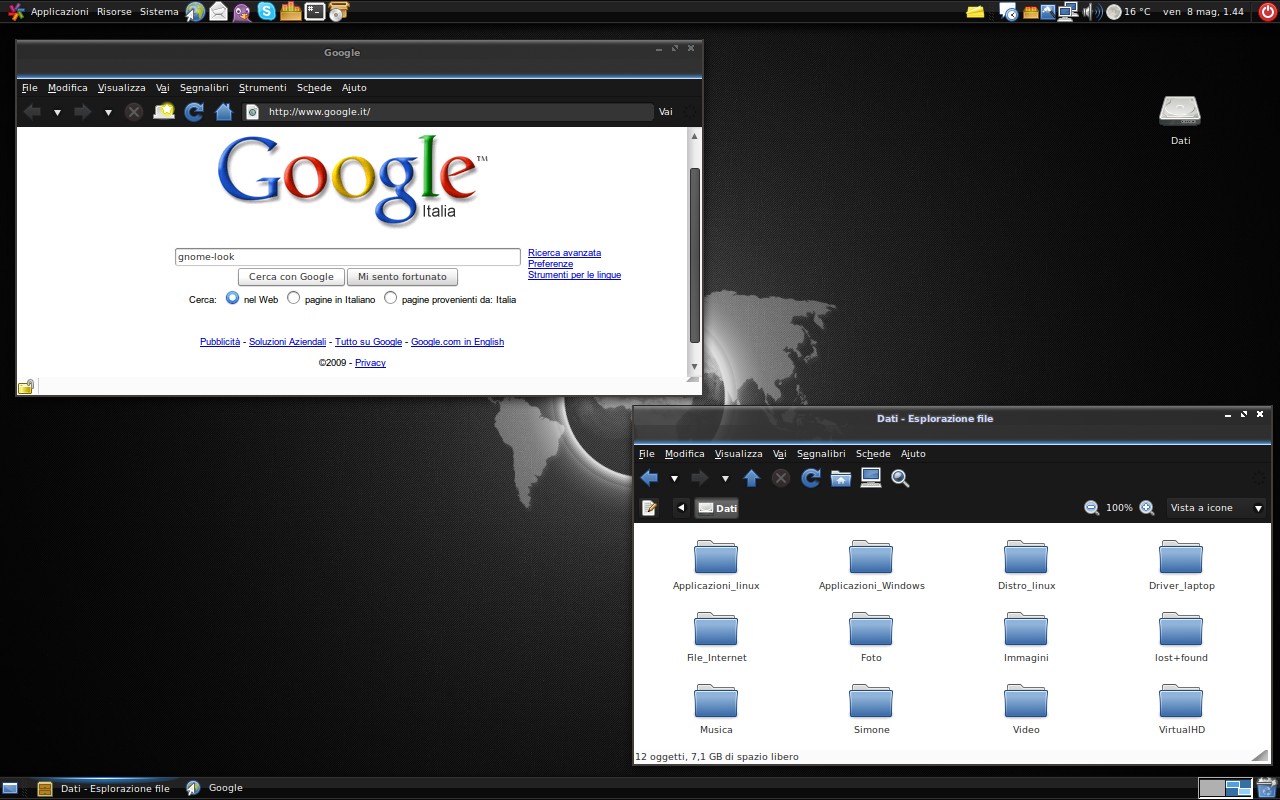
Task: Go up one folder in file manager
Action: [x=752, y=478]
